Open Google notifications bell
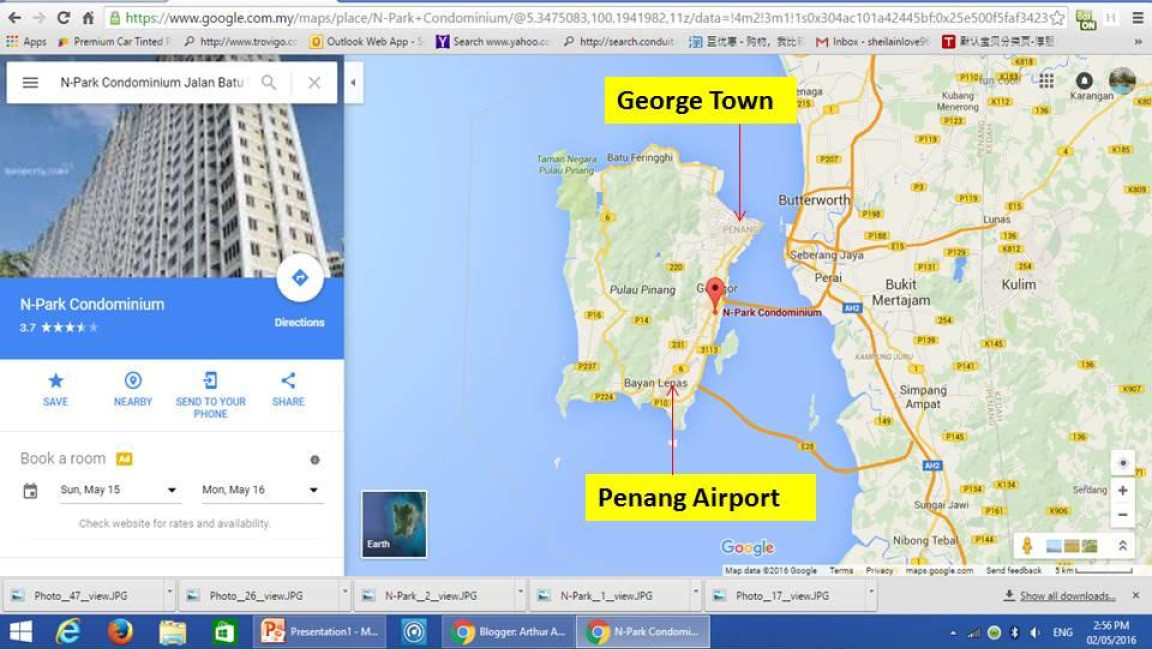This screenshot has width=1152, height=650. [1084, 81]
